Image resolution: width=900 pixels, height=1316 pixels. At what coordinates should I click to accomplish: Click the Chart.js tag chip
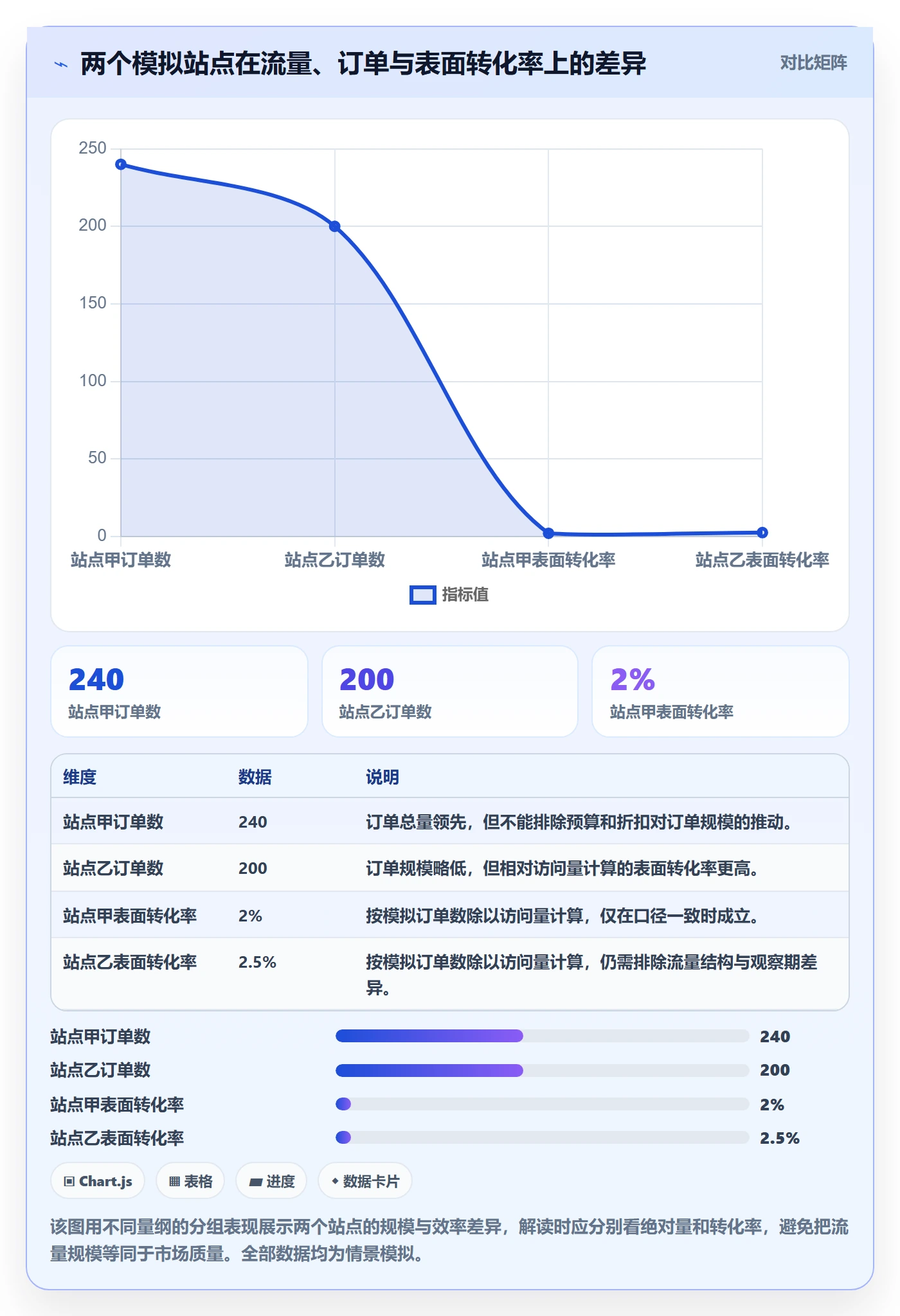click(x=98, y=1181)
